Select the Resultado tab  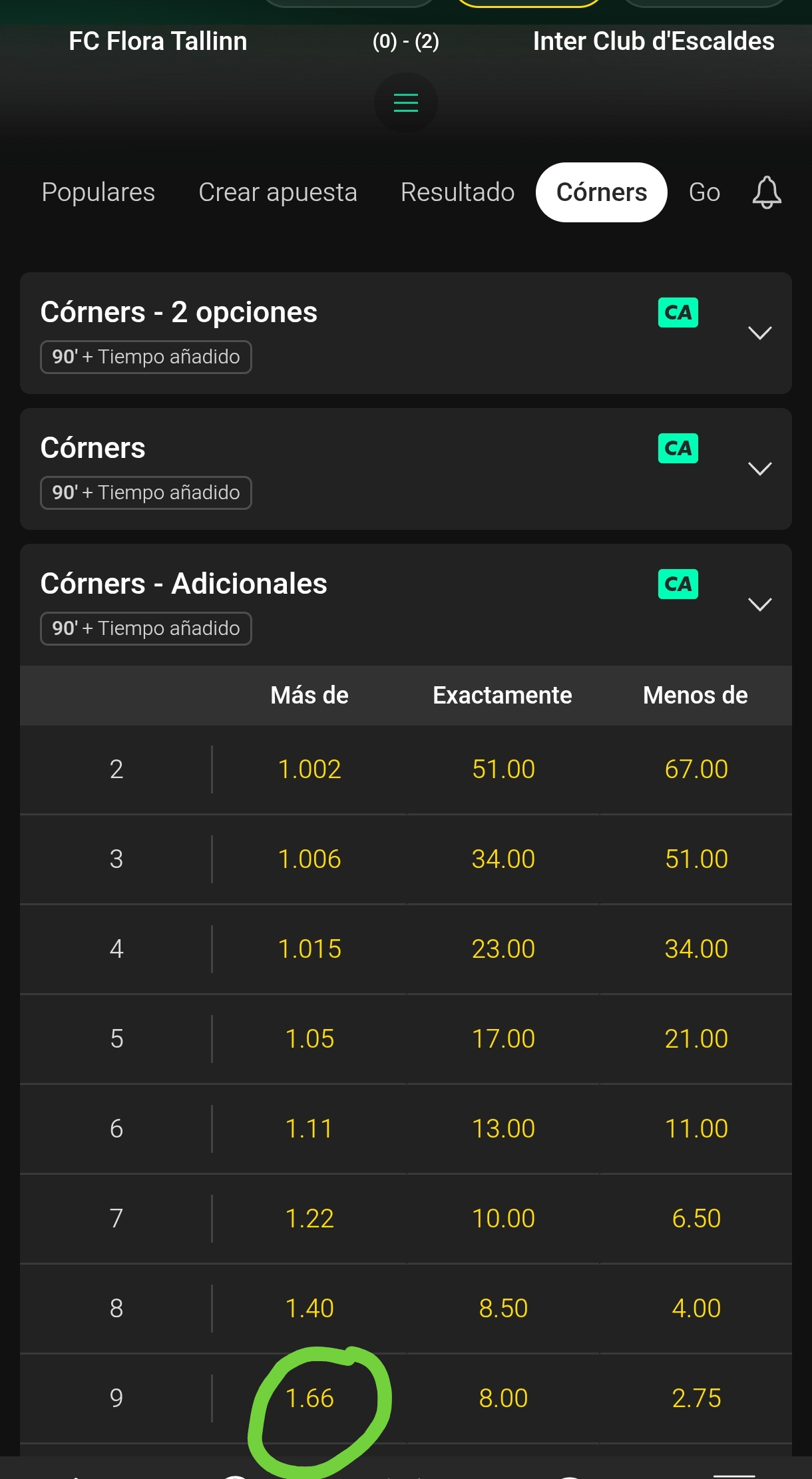(457, 192)
